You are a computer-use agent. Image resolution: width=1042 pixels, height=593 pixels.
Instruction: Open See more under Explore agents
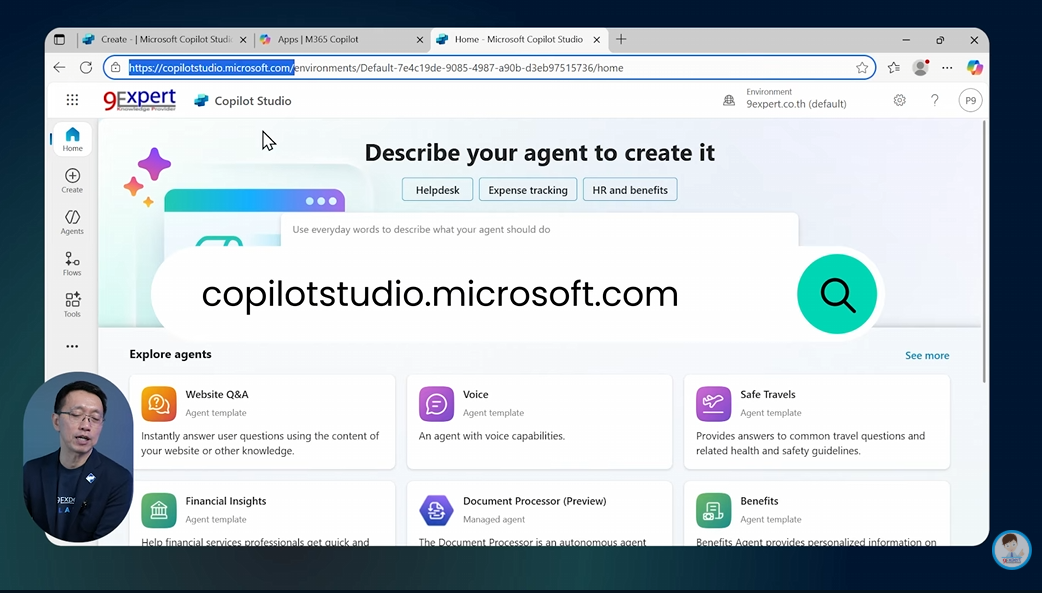coord(926,355)
